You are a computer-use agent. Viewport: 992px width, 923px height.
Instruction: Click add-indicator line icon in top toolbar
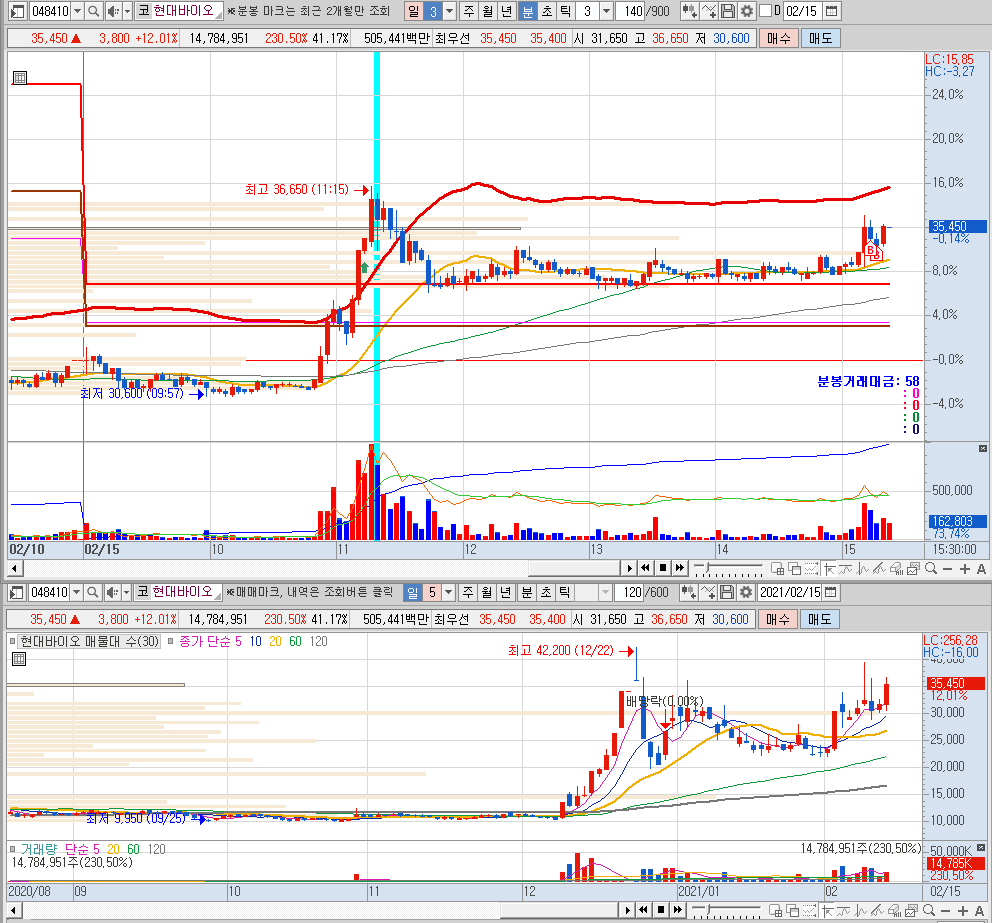(709, 11)
